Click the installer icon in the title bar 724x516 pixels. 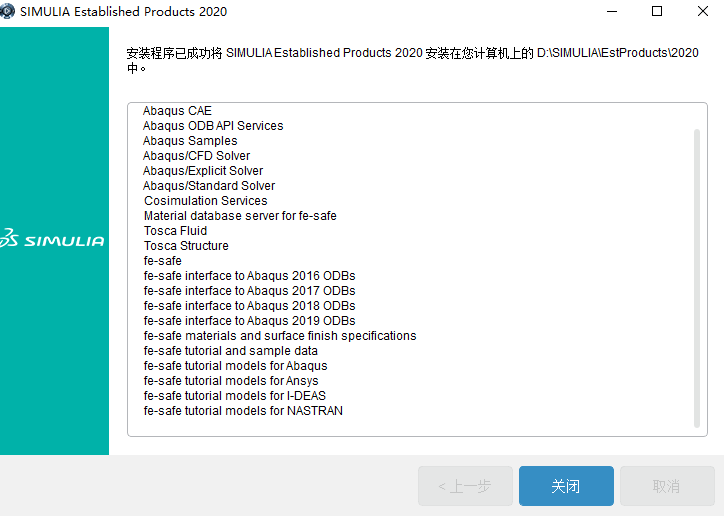7,11
